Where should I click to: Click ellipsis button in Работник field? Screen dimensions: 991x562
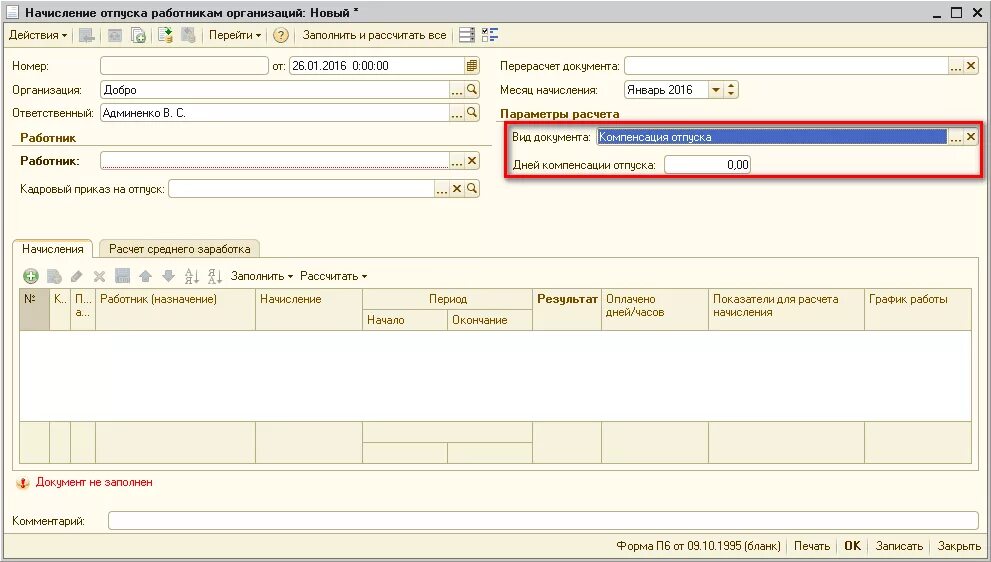457,161
